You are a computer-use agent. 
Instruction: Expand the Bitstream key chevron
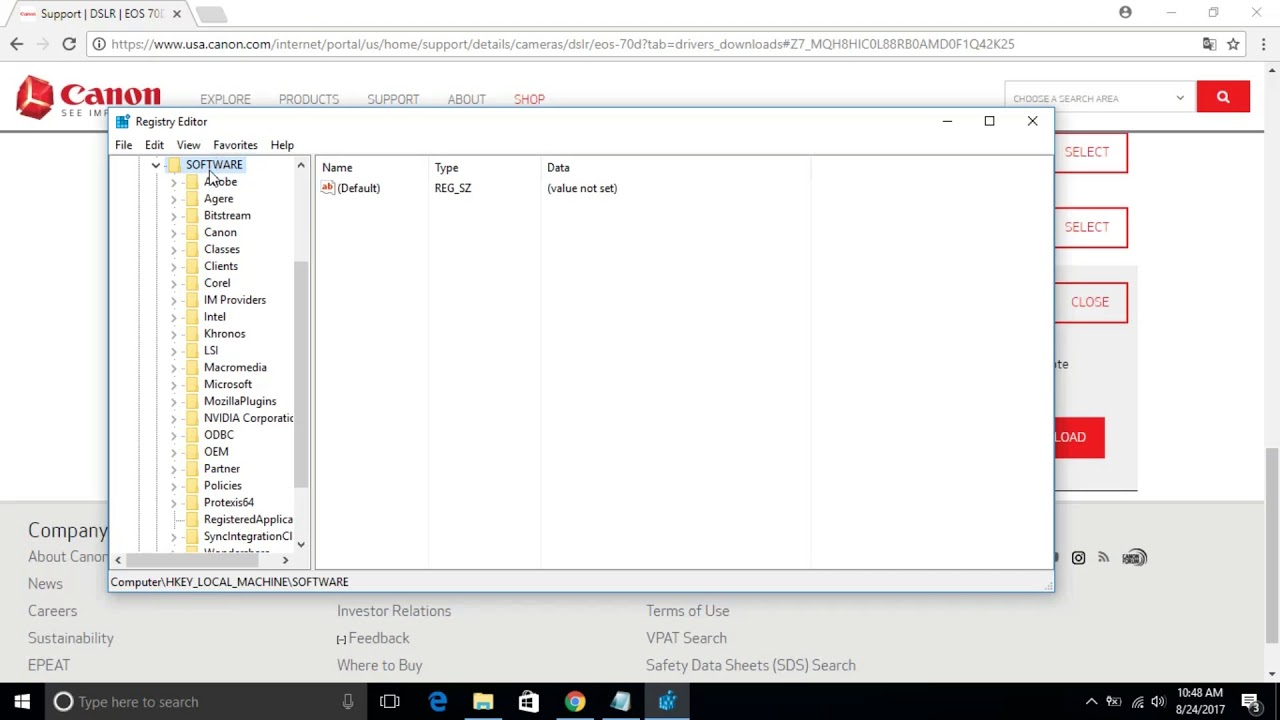click(x=174, y=216)
